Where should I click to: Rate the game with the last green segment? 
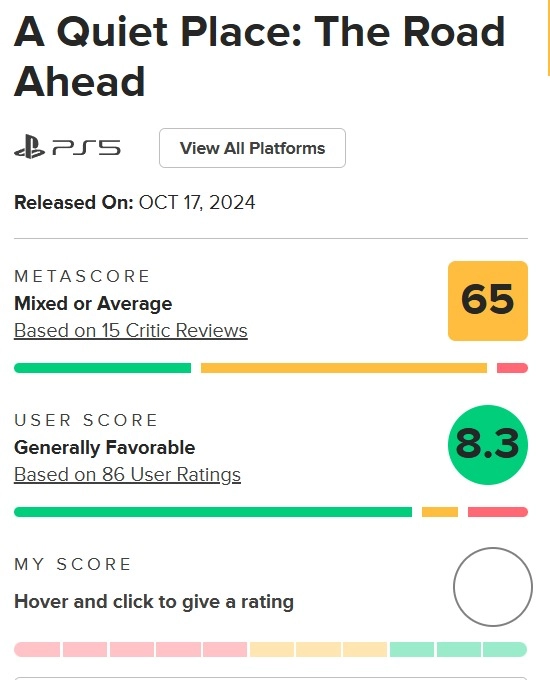pos(505,649)
